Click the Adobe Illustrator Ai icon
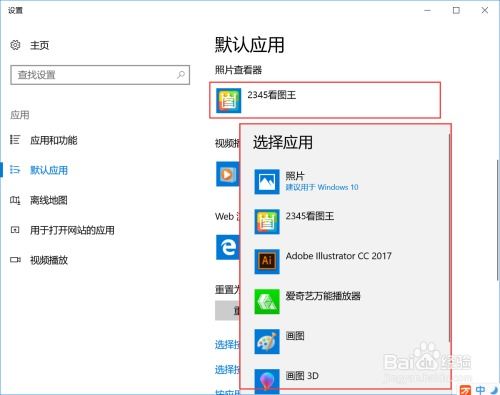 tap(267, 262)
